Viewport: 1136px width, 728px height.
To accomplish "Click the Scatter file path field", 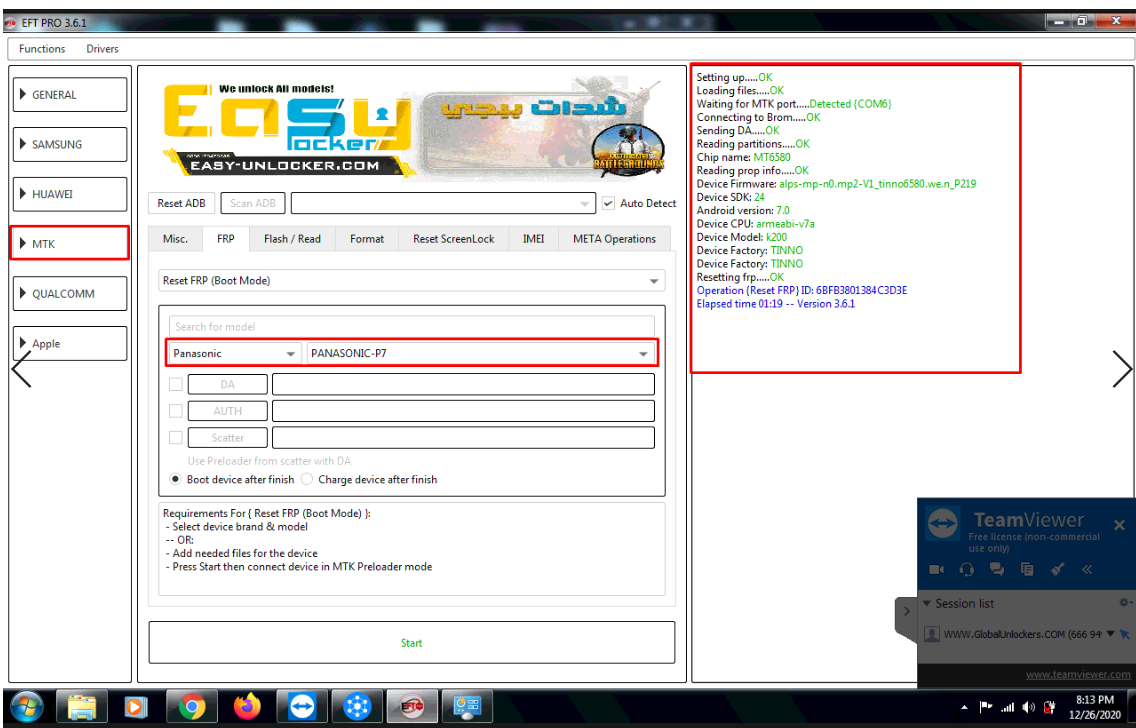I will click(464, 438).
